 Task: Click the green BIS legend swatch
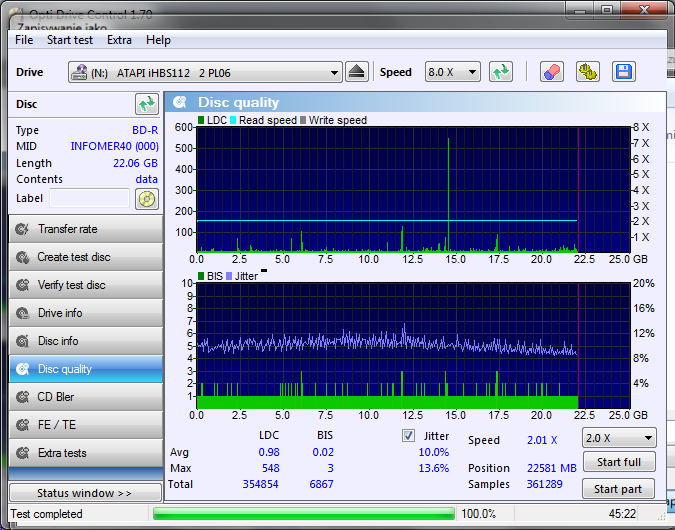pyautogui.click(x=201, y=276)
